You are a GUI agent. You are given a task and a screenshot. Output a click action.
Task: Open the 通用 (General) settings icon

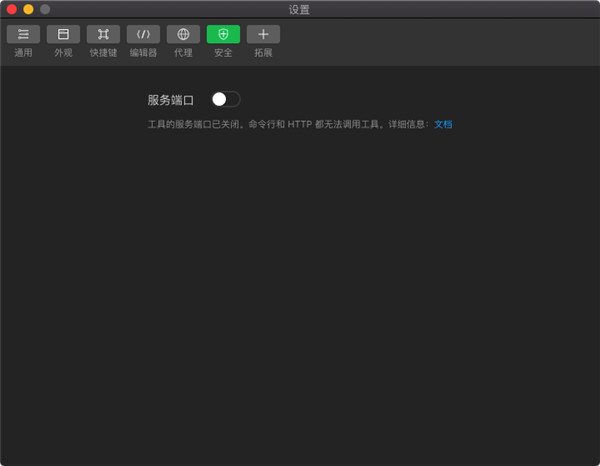pyautogui.click(x=23, y=34)
